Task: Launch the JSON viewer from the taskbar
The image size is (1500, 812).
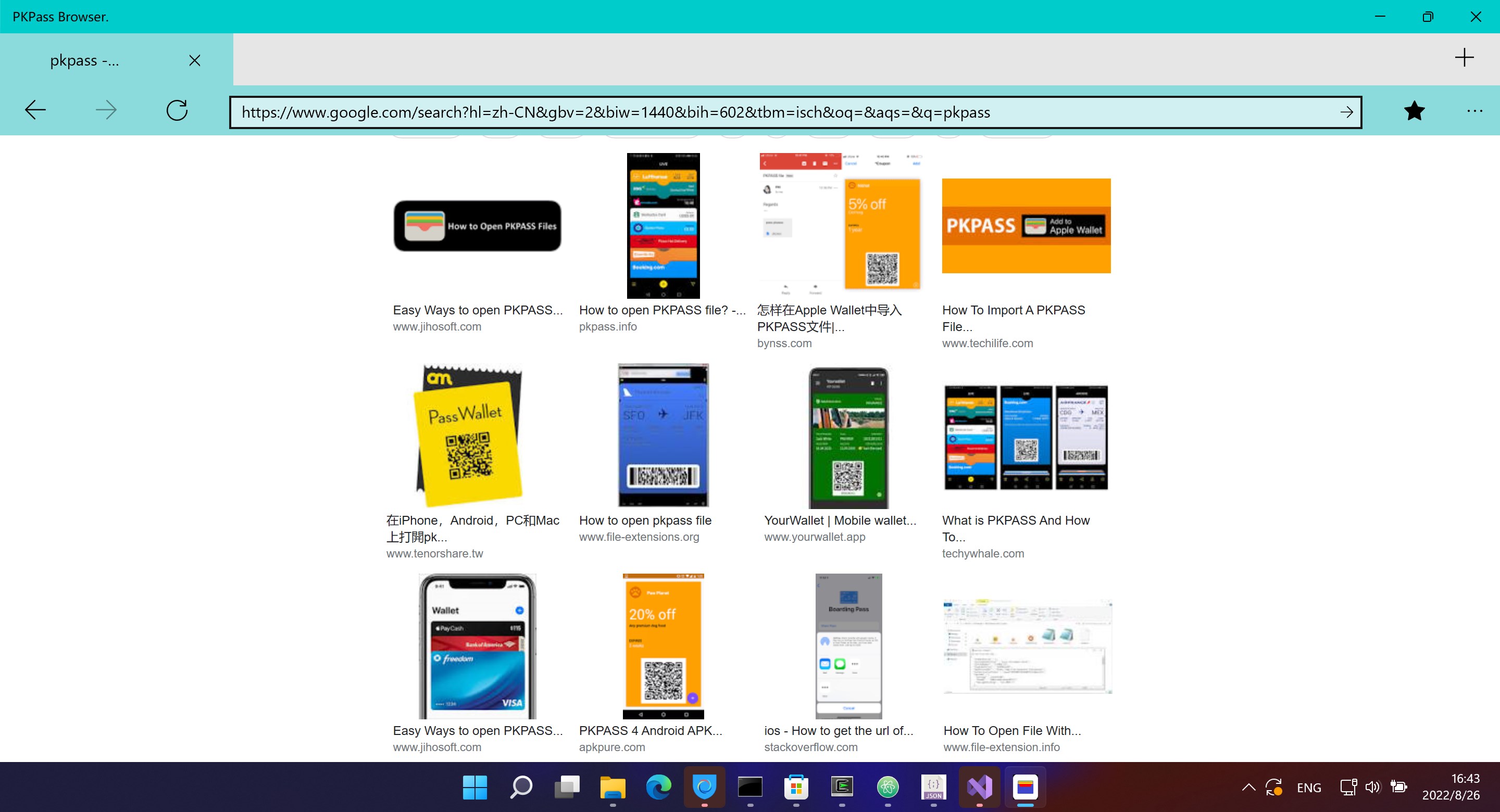Action: (934, 788)
